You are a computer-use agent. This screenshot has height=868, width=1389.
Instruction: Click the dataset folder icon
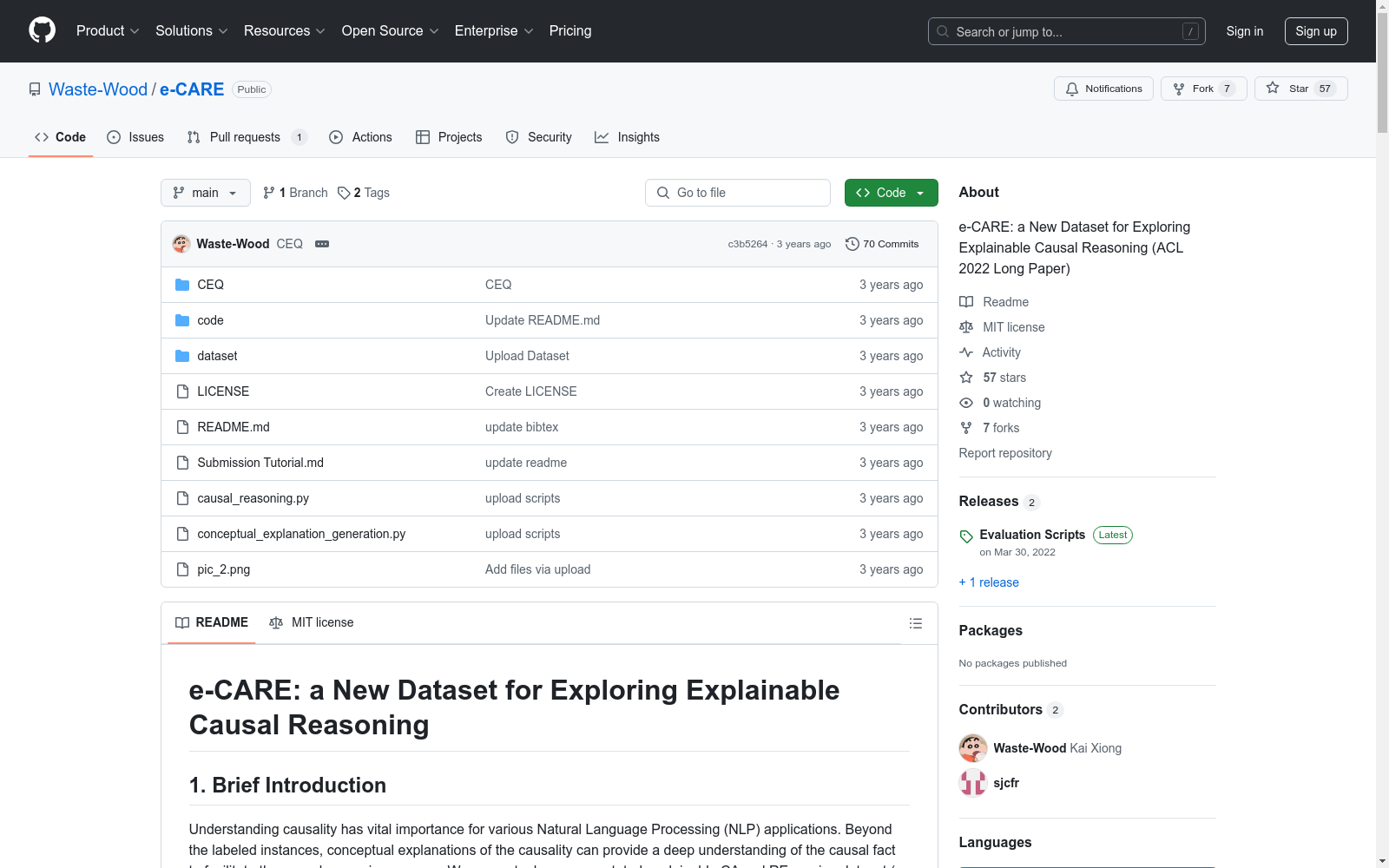[x=182, y=356]
